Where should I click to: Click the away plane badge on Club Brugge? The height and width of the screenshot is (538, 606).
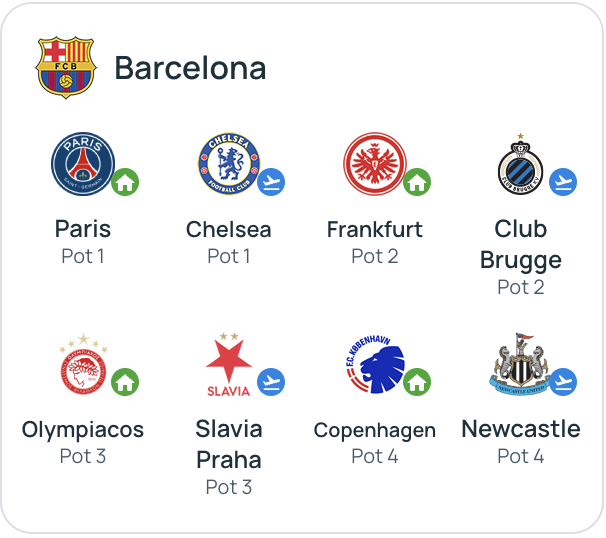563,182
